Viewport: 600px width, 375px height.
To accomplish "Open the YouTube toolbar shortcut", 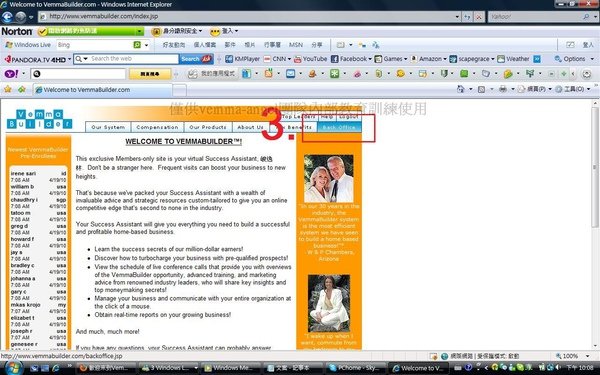I will pos(311,59).
